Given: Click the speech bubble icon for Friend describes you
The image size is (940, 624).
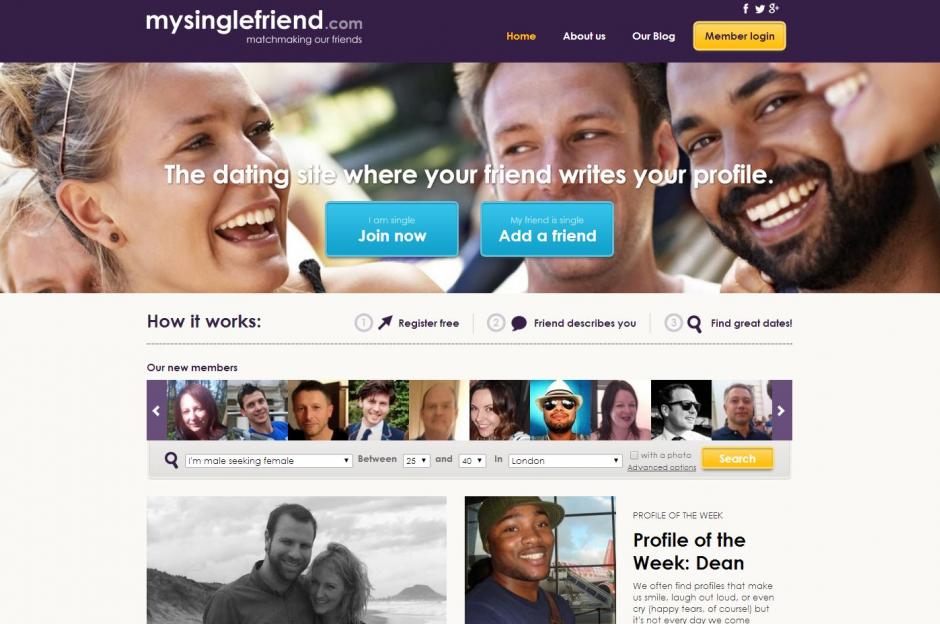Looking at the screenshot, I should pyautogui.click(x=519, y=324).
